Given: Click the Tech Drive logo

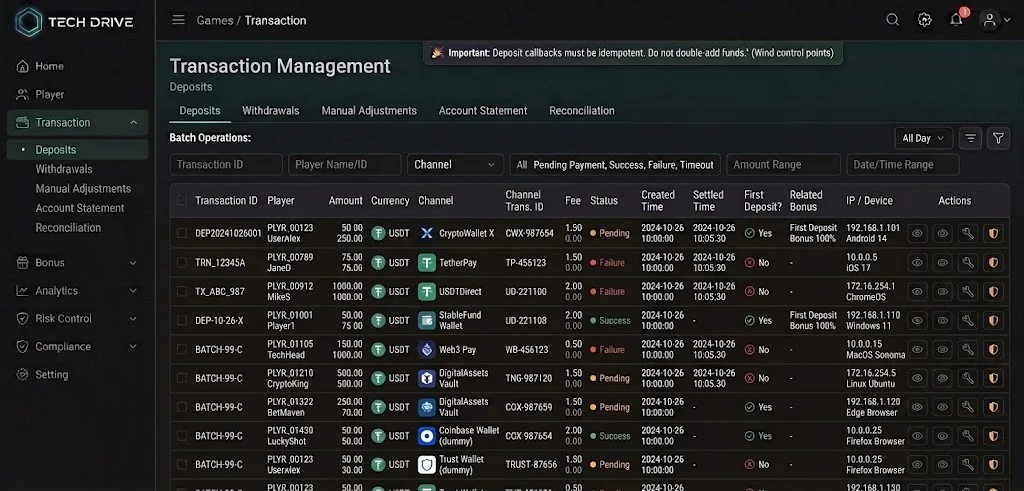Looking at the screenshot, I should 74,22.
